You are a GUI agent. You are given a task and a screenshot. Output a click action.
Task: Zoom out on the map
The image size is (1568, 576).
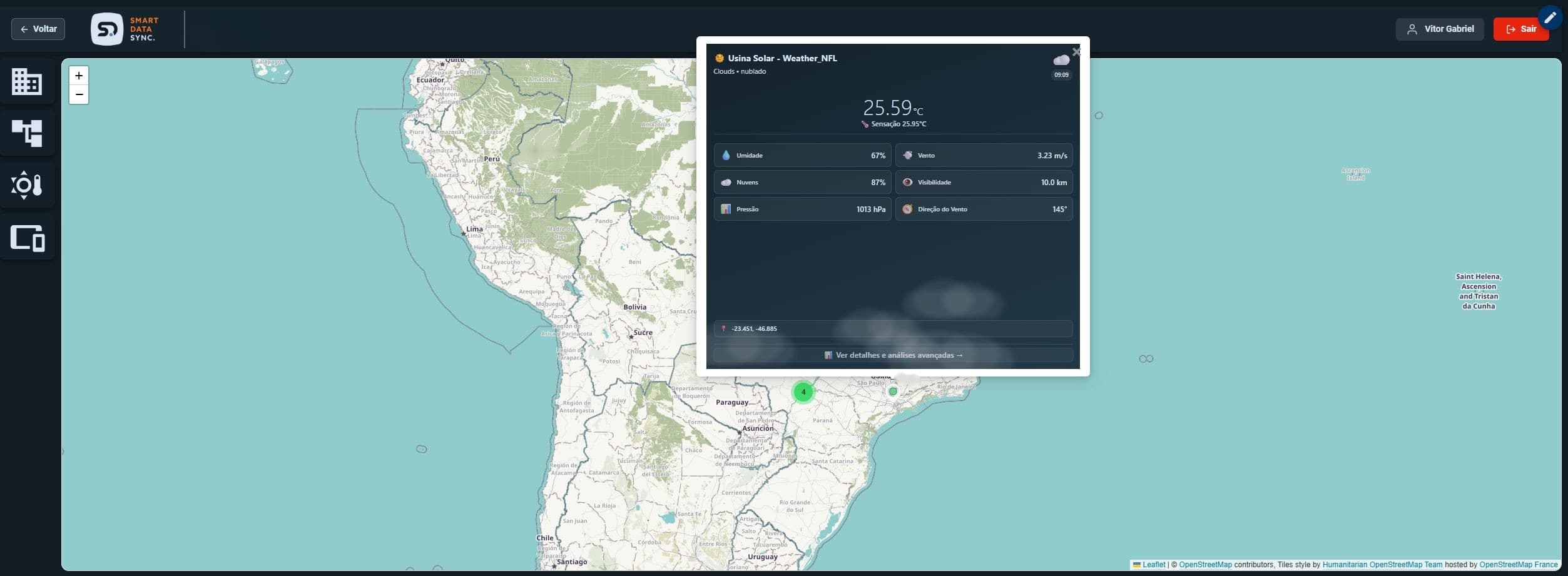pos(79,94)
